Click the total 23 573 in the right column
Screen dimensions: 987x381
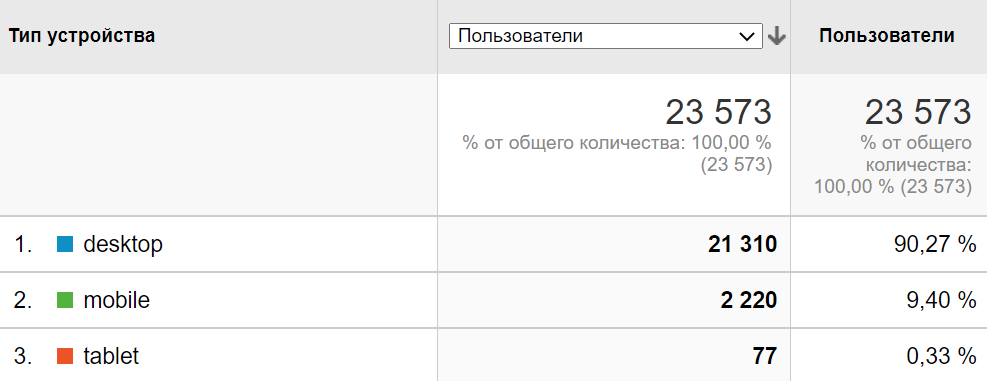[918, 112]
